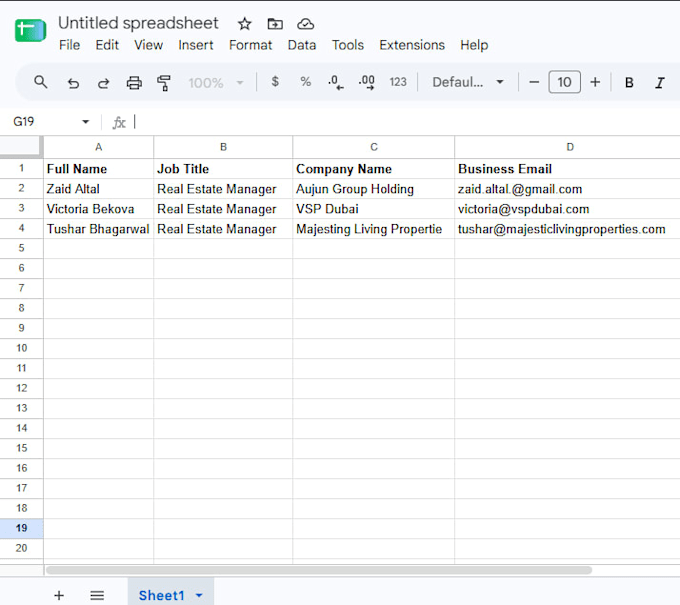Toggle bold formatting
The width and height of the screenshot is (680, 605).
tap(629, 82)
